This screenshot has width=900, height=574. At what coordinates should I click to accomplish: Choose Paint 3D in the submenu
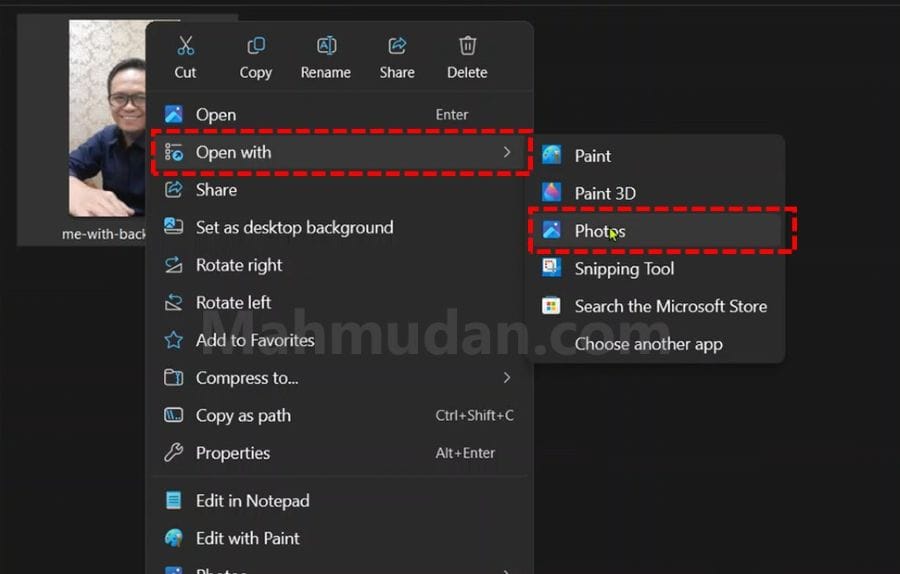coord(604,193)
